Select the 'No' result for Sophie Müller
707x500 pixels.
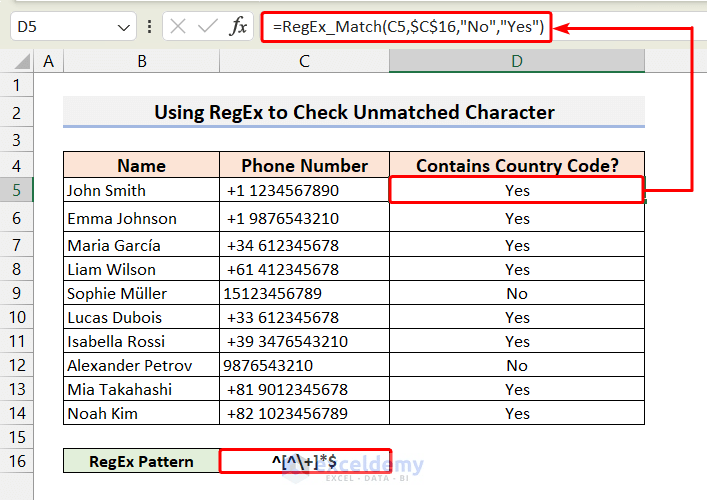[x=517, y=293]
